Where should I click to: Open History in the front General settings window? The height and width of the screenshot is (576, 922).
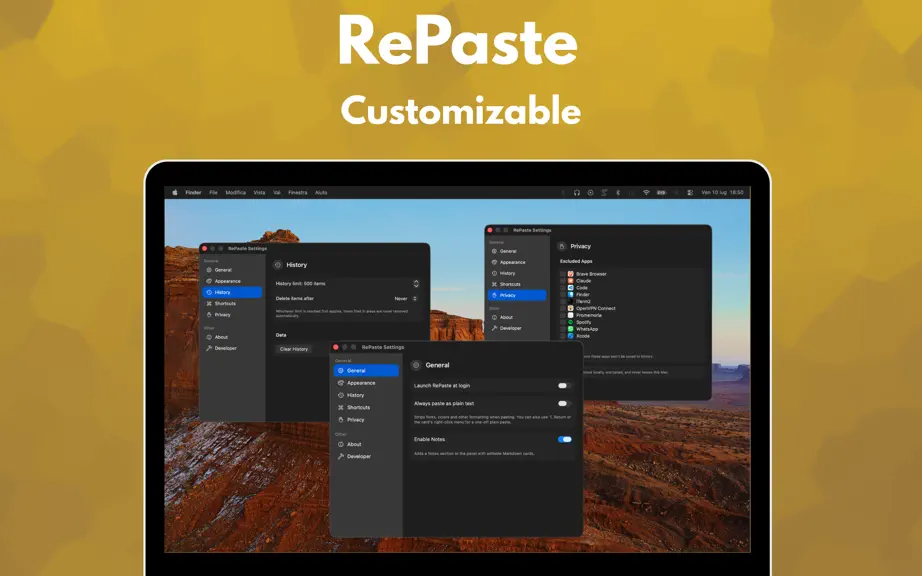(366, 395)
